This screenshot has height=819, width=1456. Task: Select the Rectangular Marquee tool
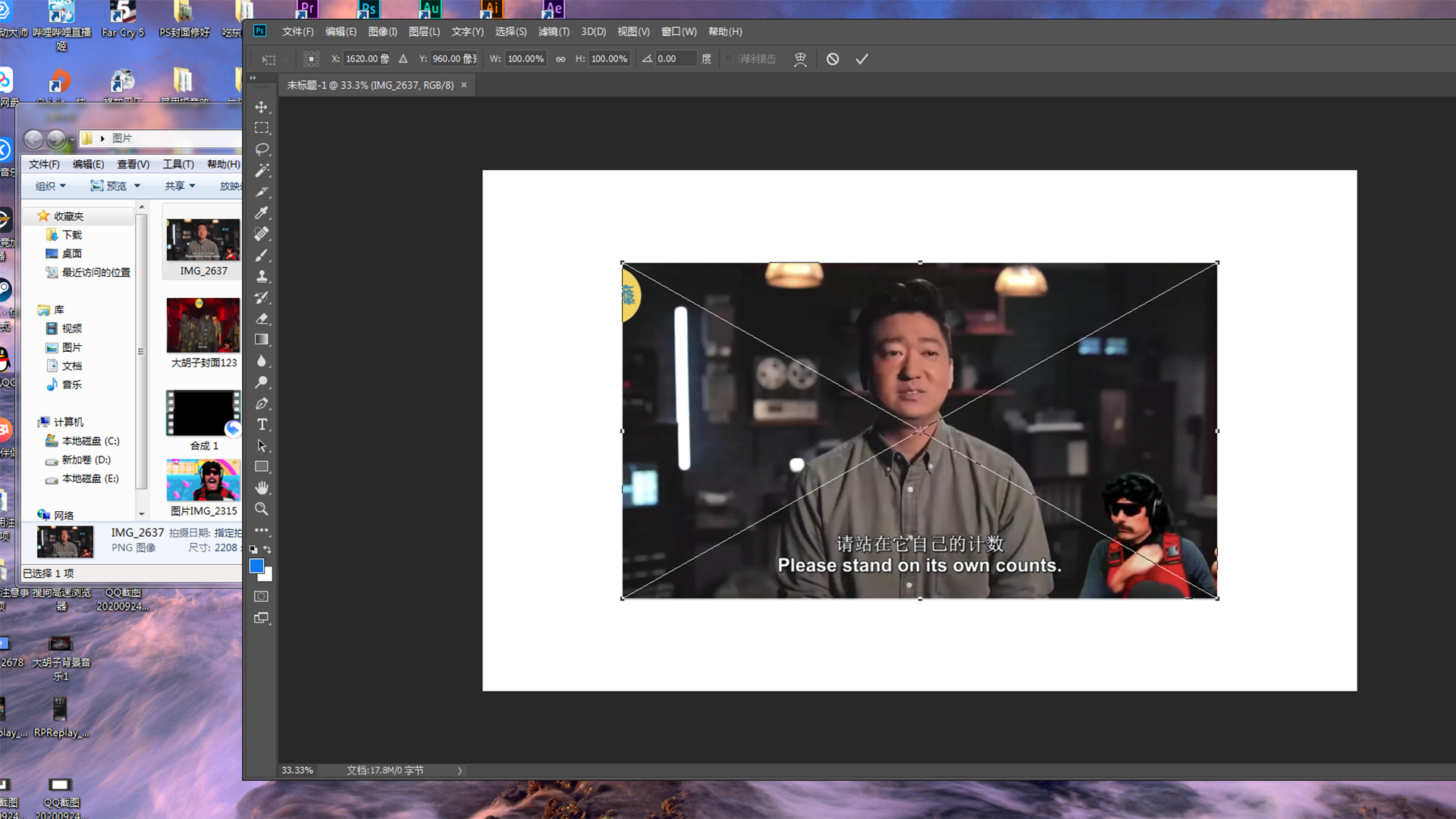tap(262, 128)
